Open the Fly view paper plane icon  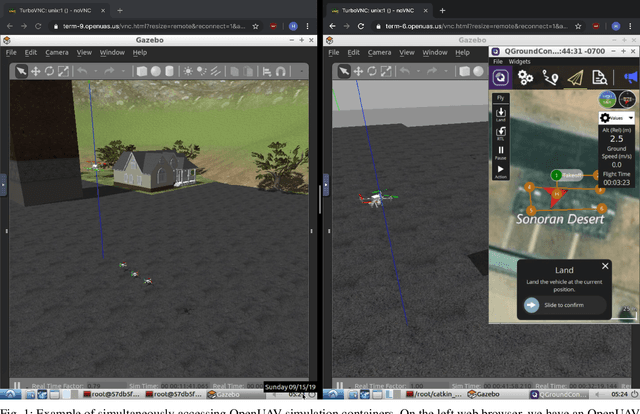(575, 78)
